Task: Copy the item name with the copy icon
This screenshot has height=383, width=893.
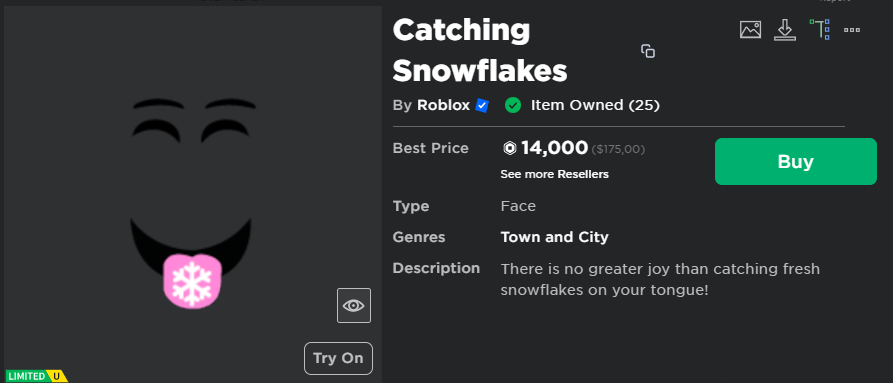Action: click(x=648, y=51)
